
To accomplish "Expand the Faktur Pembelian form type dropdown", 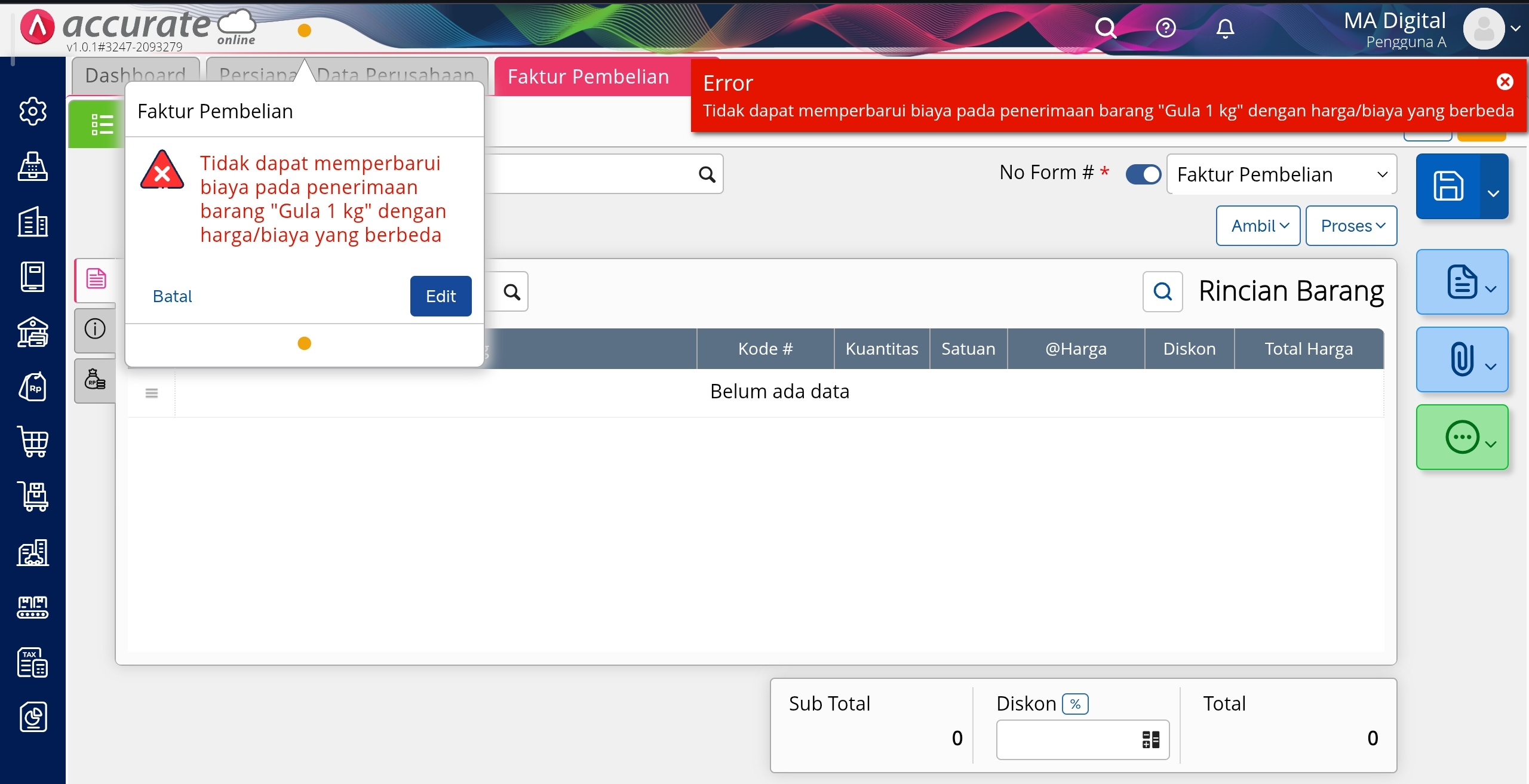I will click(1281, 174).
